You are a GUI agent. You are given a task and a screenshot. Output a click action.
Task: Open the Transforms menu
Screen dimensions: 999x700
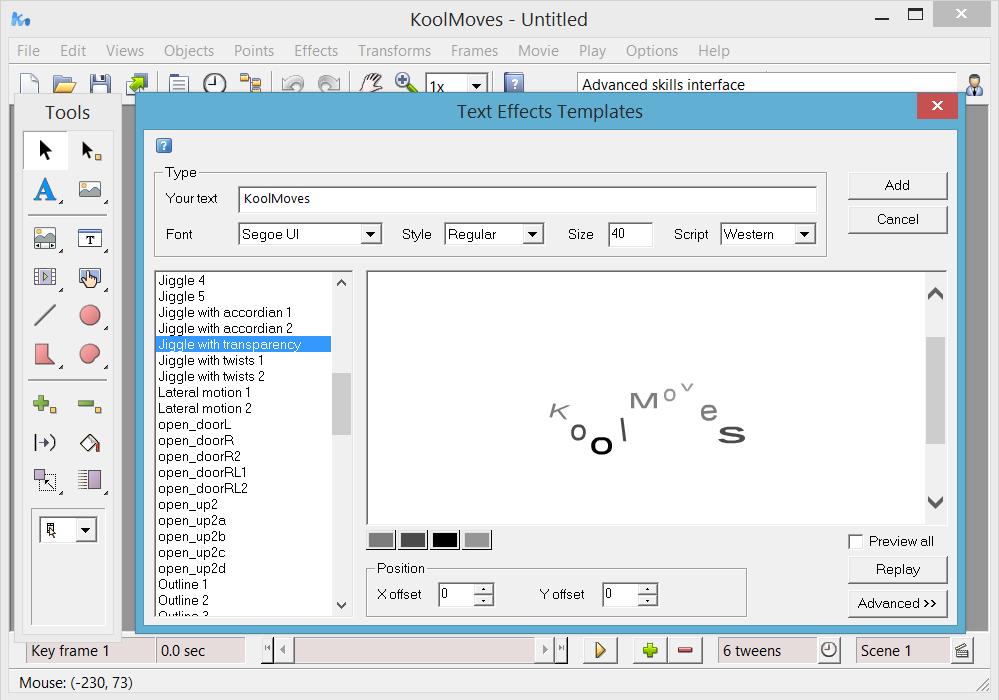(394, 51)
